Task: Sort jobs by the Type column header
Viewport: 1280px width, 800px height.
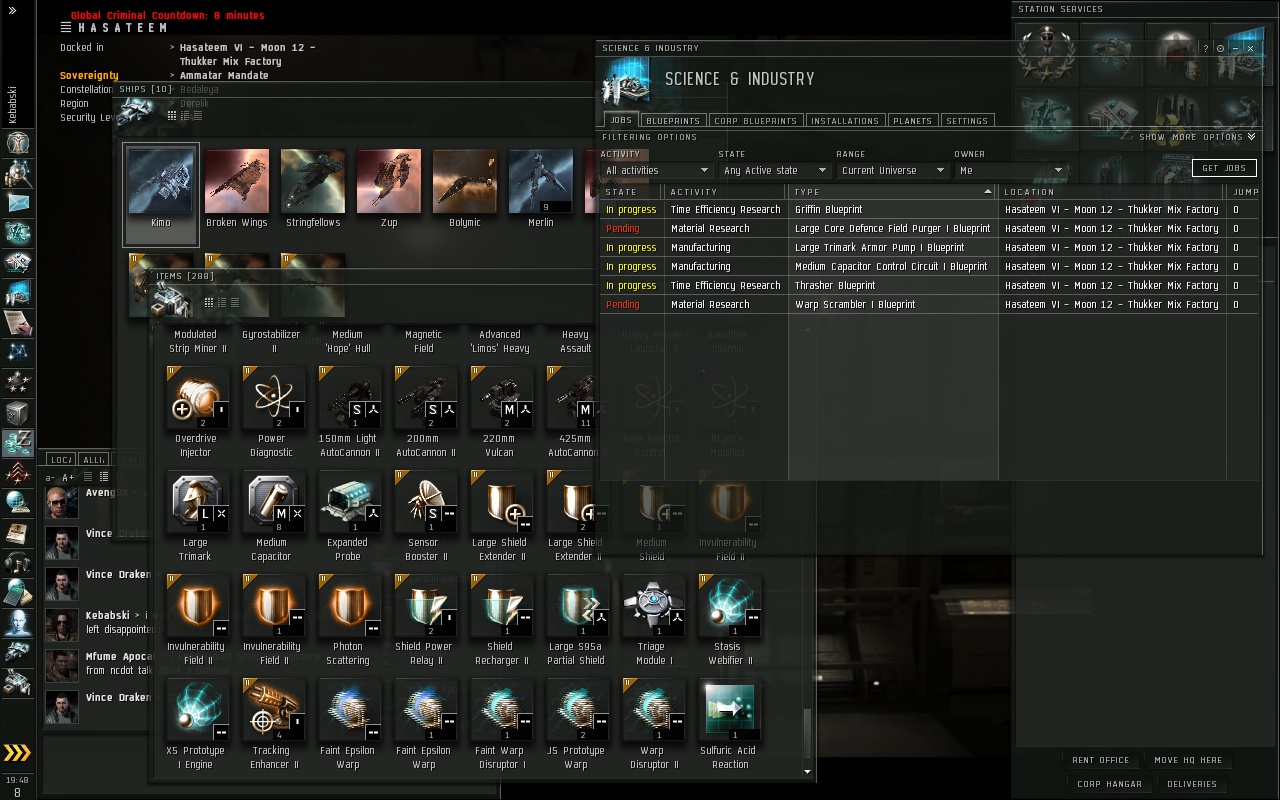Action: tap(893, 191)
